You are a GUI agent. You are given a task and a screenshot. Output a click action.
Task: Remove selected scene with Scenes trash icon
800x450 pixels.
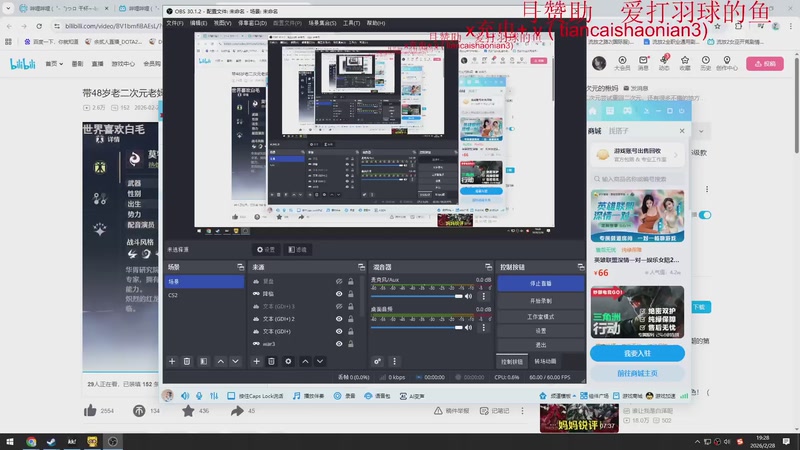(x=187, y=361)
